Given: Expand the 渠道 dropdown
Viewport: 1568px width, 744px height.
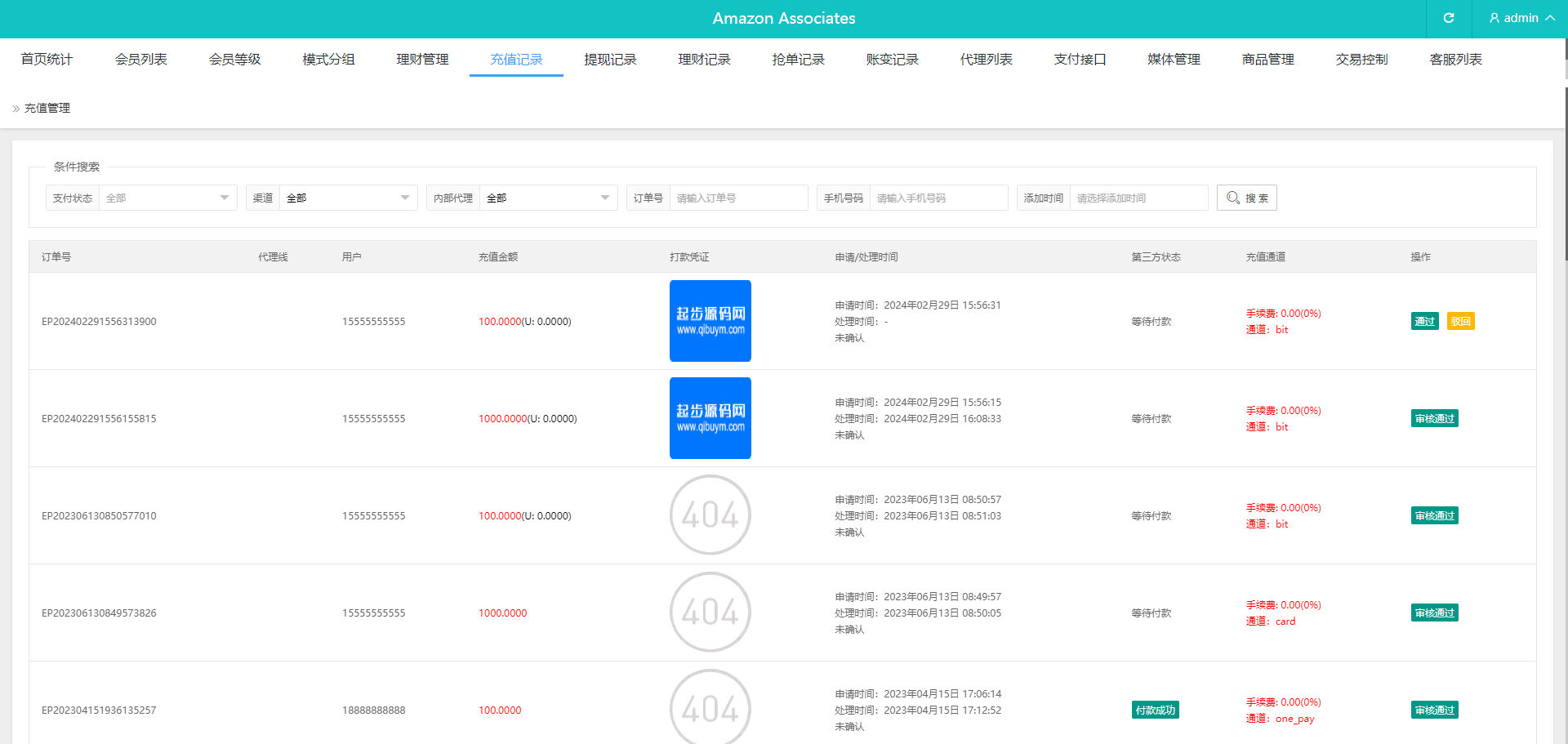Looking at the screenshot, I should click(347, 198).
